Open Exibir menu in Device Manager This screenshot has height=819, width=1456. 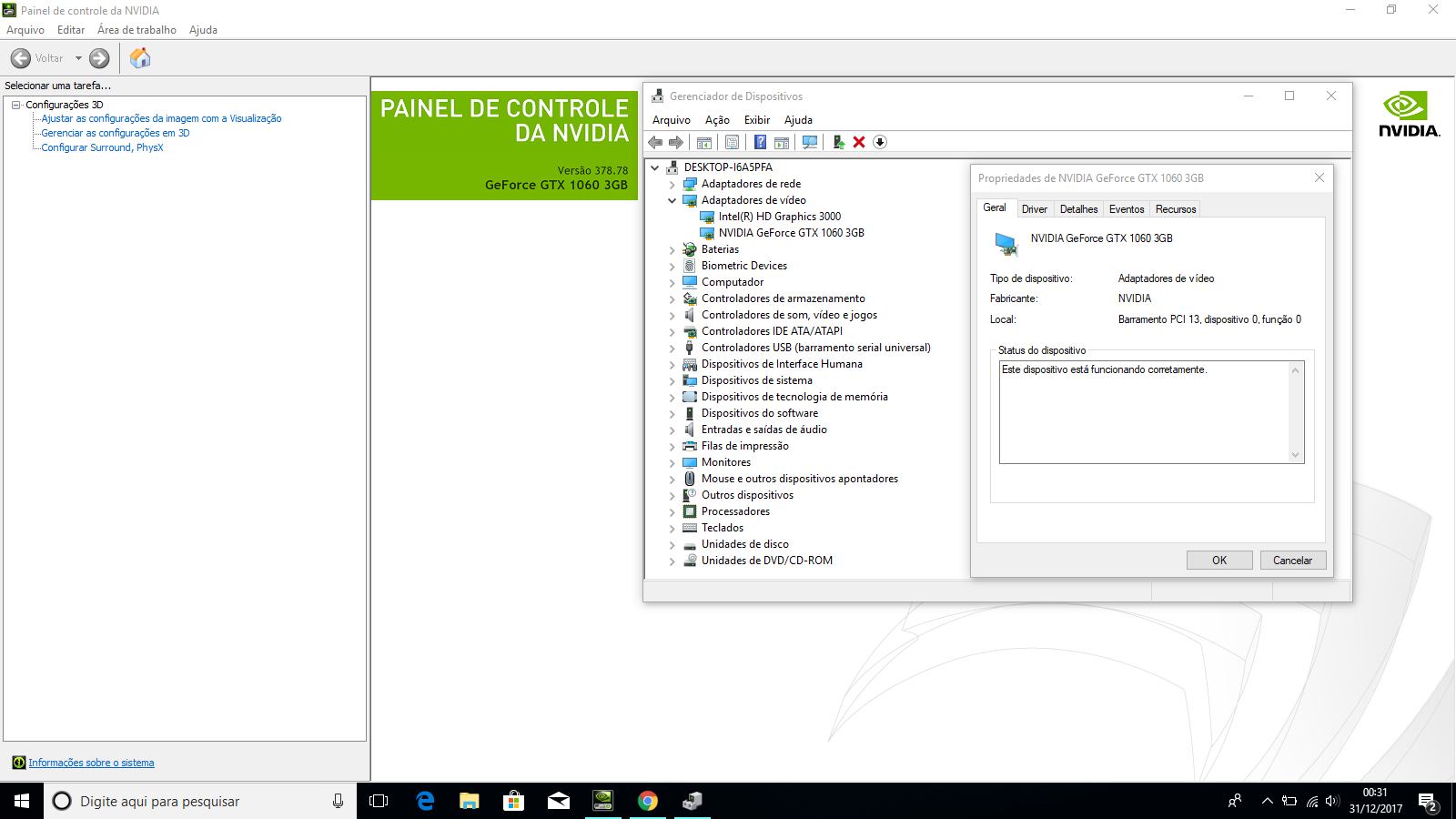(757, 120)
